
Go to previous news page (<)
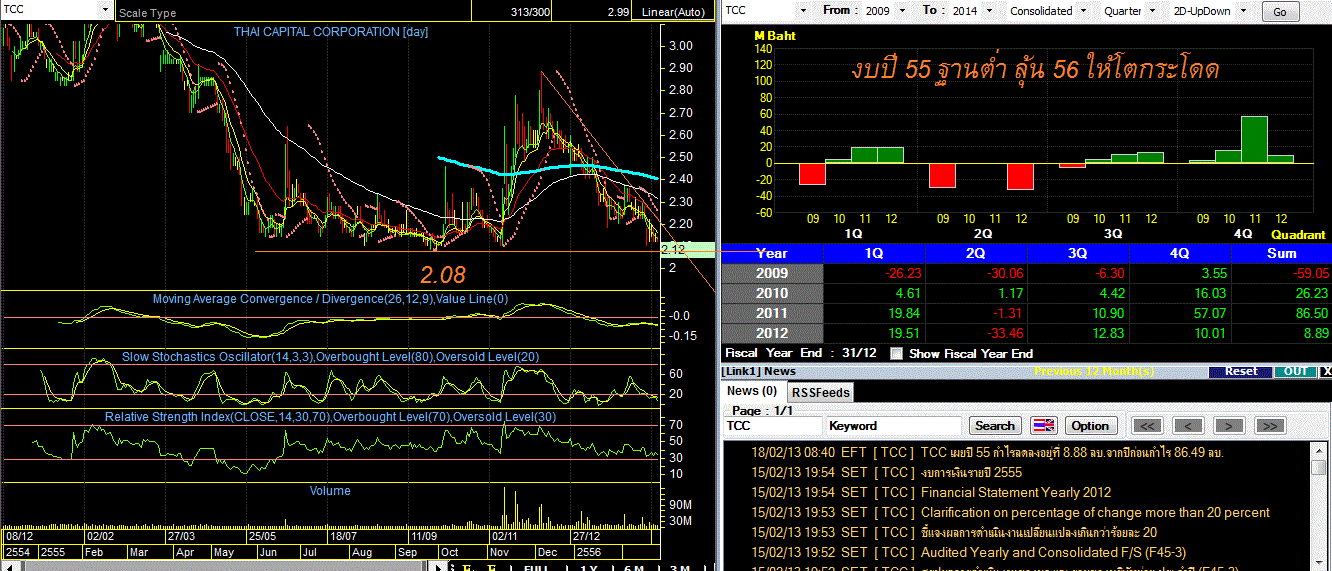(1188, 425)
